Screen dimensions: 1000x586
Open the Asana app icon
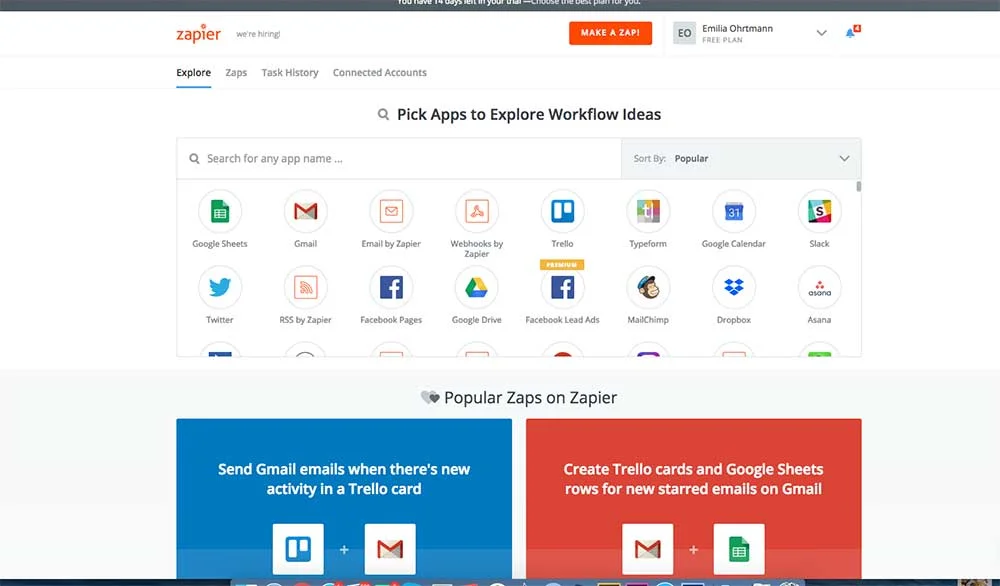(x=820, y=287)
